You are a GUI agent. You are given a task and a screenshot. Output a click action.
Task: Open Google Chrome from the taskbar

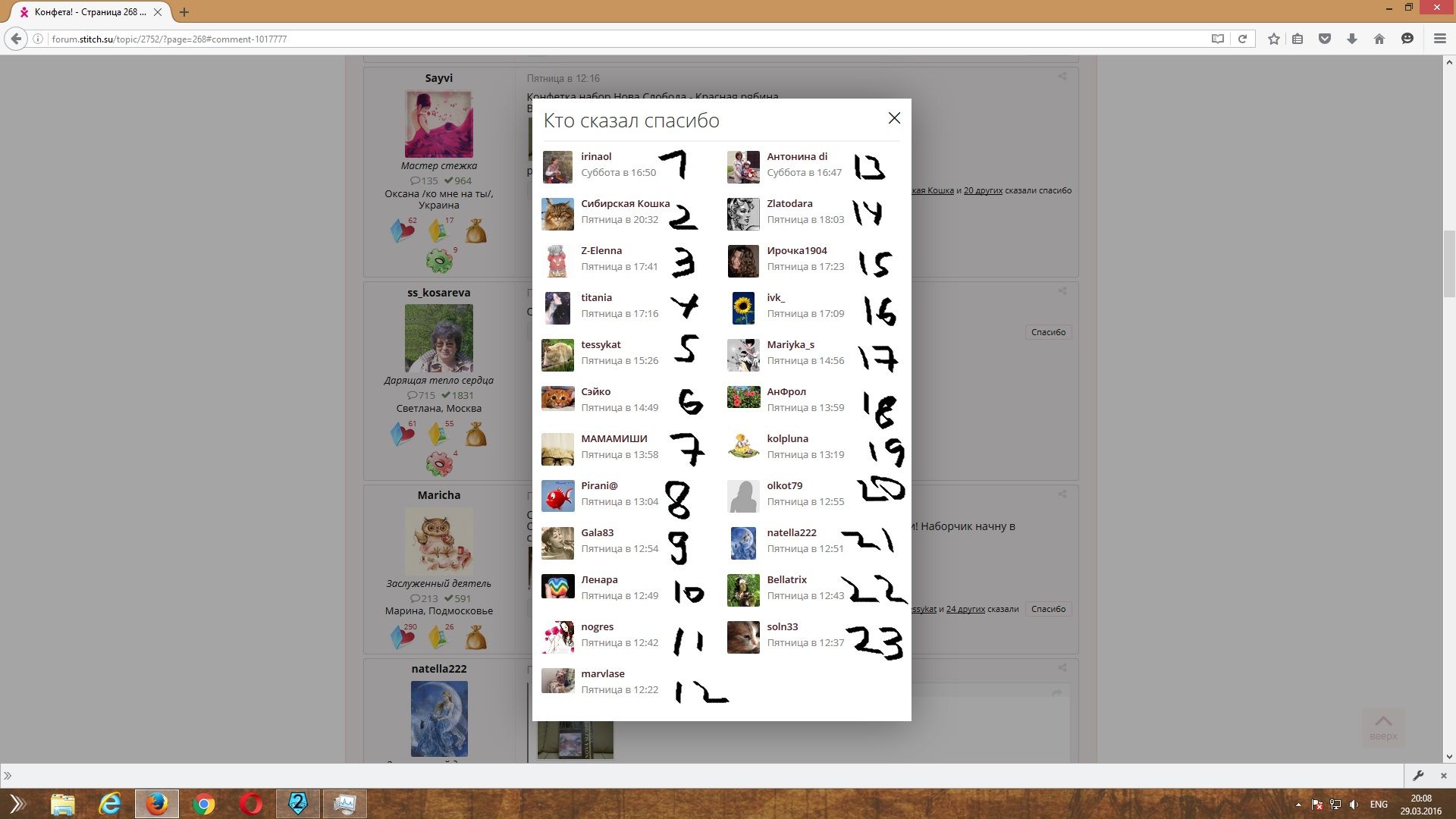click(203, 804)
